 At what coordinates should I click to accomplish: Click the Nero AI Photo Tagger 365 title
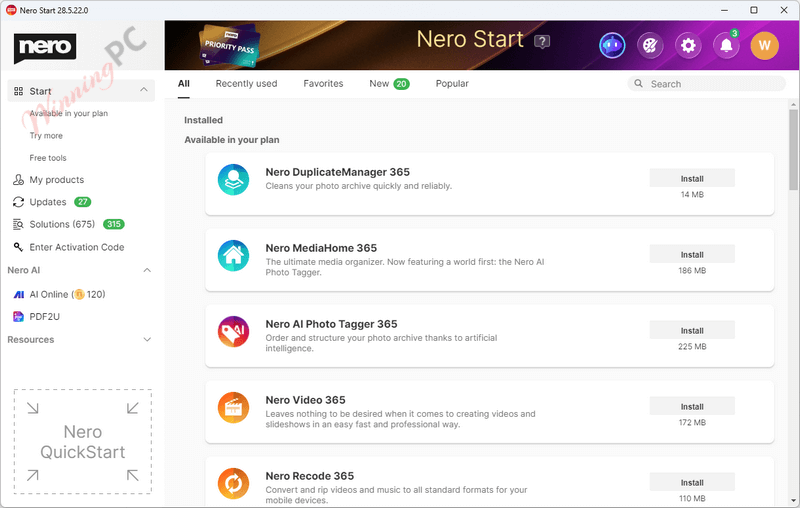(x=331, y=324)
